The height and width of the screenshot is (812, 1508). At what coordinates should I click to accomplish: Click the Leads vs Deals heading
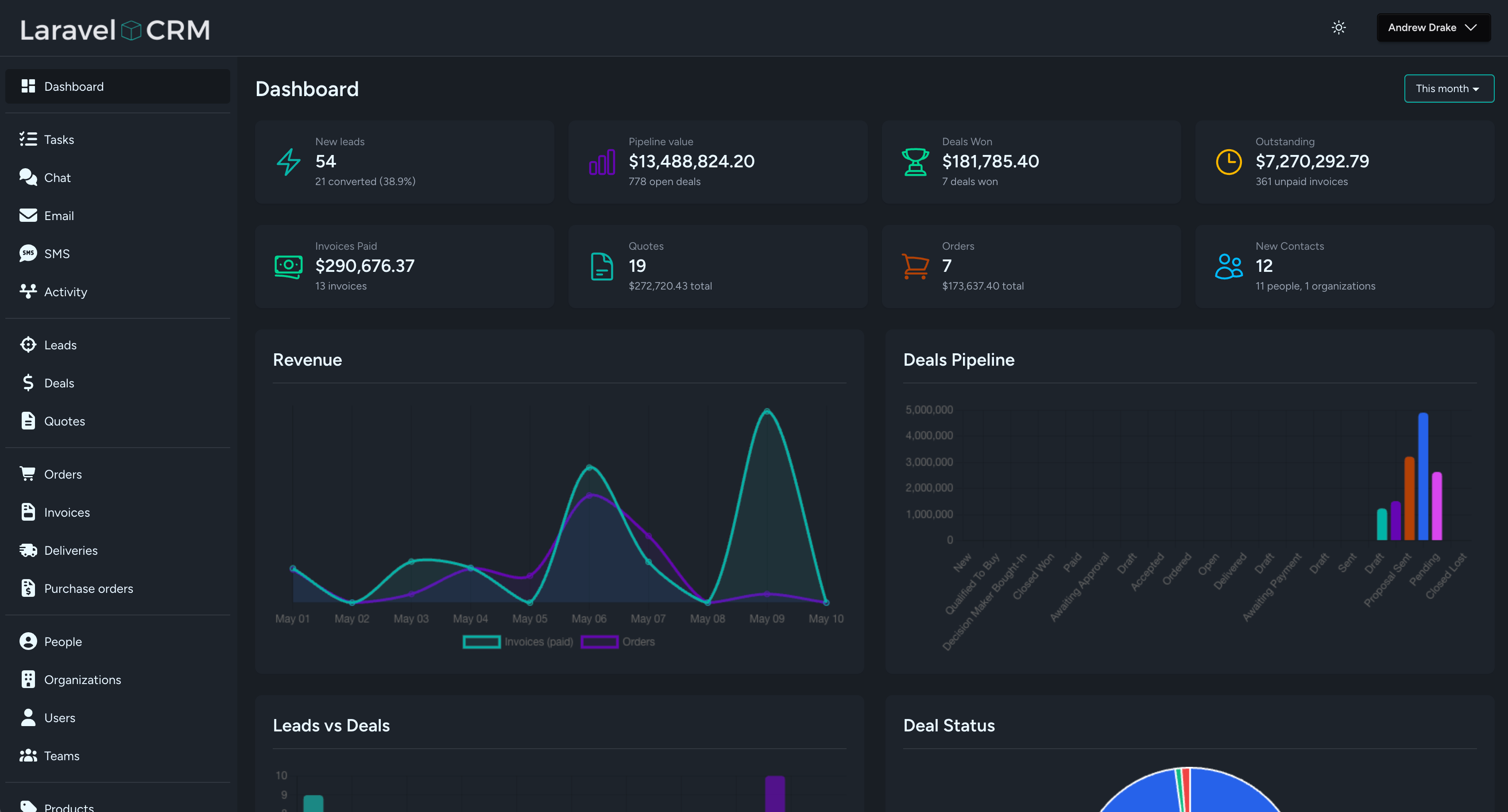point(331,725)
